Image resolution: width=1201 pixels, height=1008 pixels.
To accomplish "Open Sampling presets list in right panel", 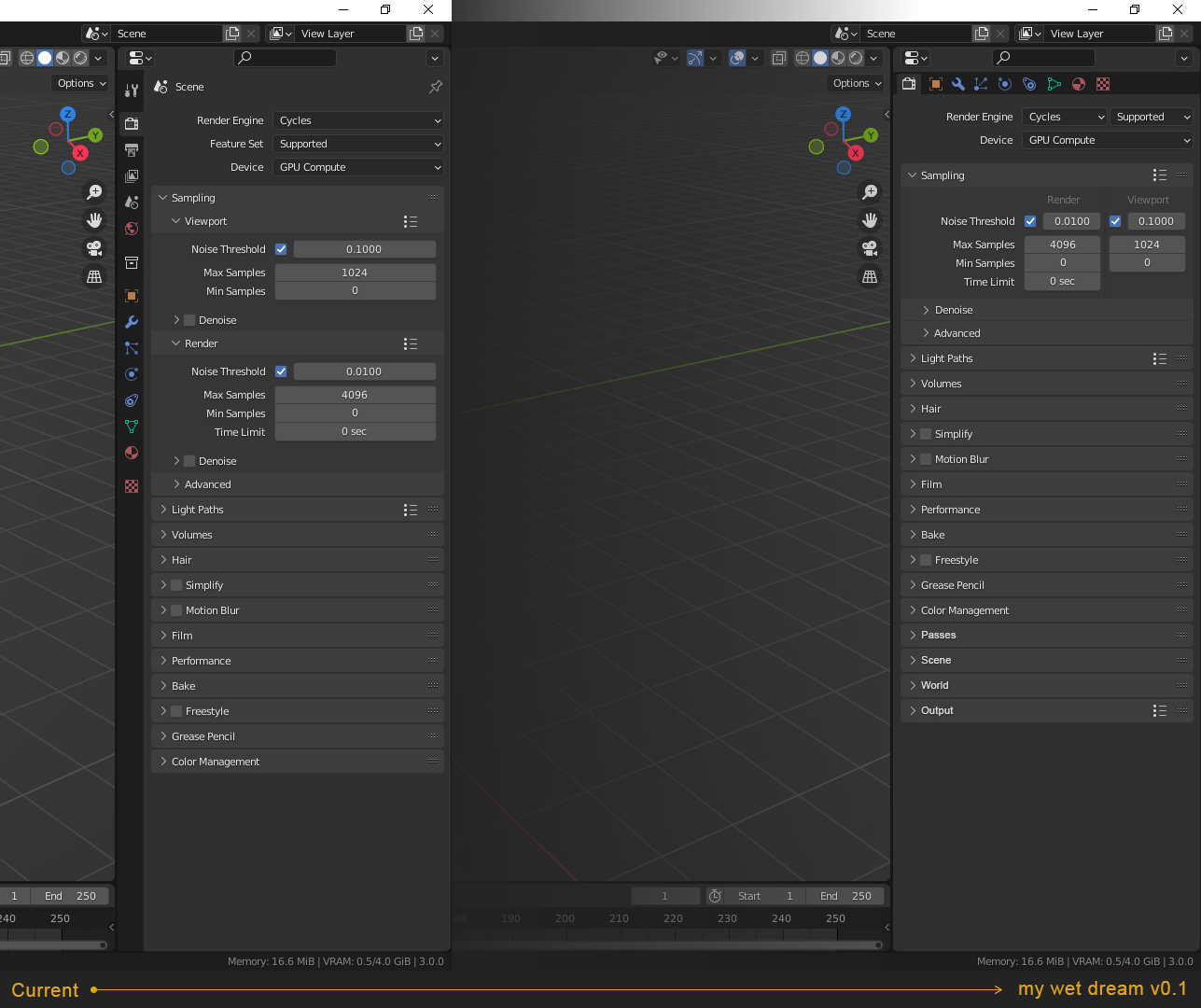I will pyautogui.click(x=1160, y=175).
